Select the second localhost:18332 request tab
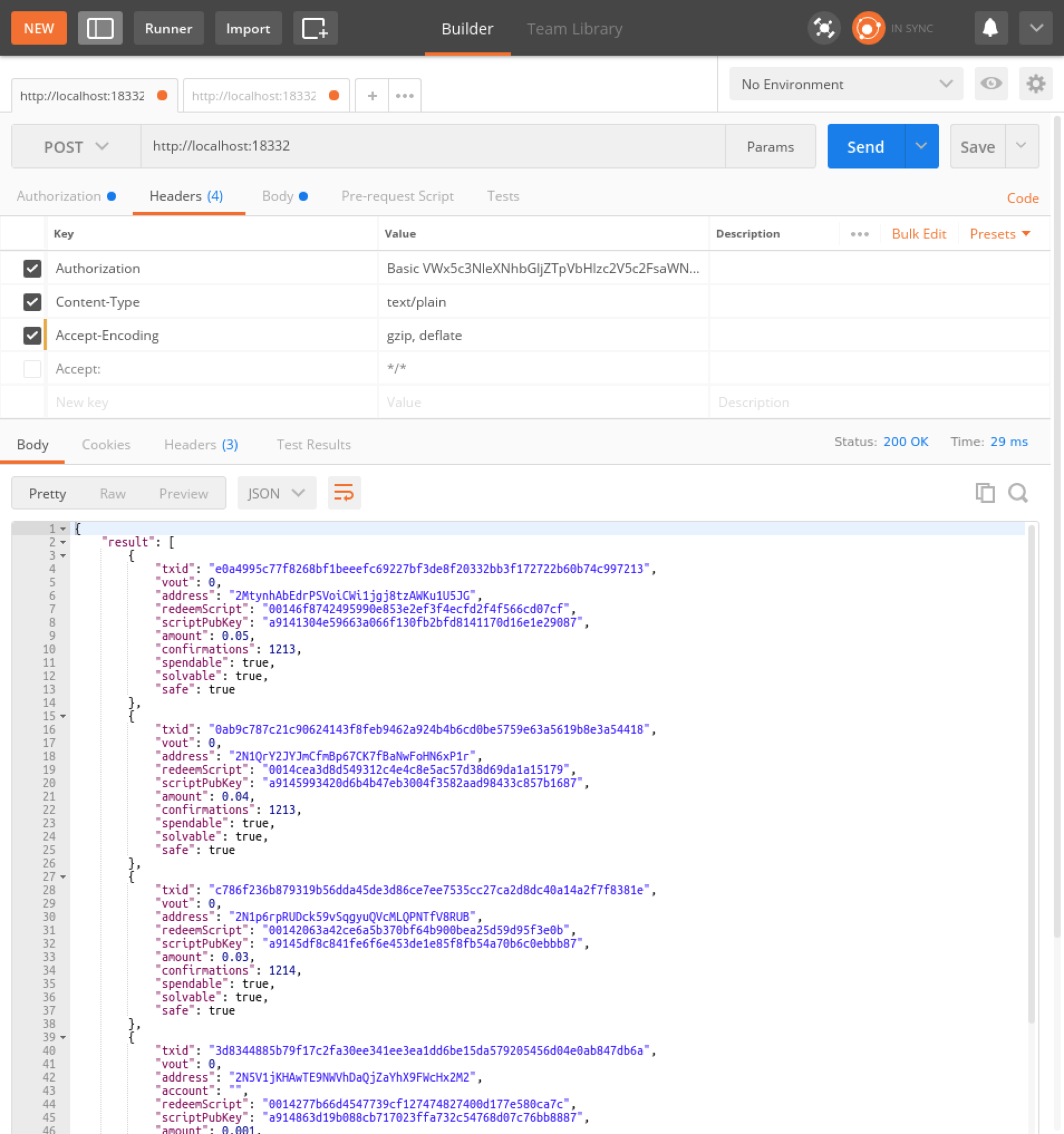The width and height of the screenshot is (1064, 1134). [266, 95]
